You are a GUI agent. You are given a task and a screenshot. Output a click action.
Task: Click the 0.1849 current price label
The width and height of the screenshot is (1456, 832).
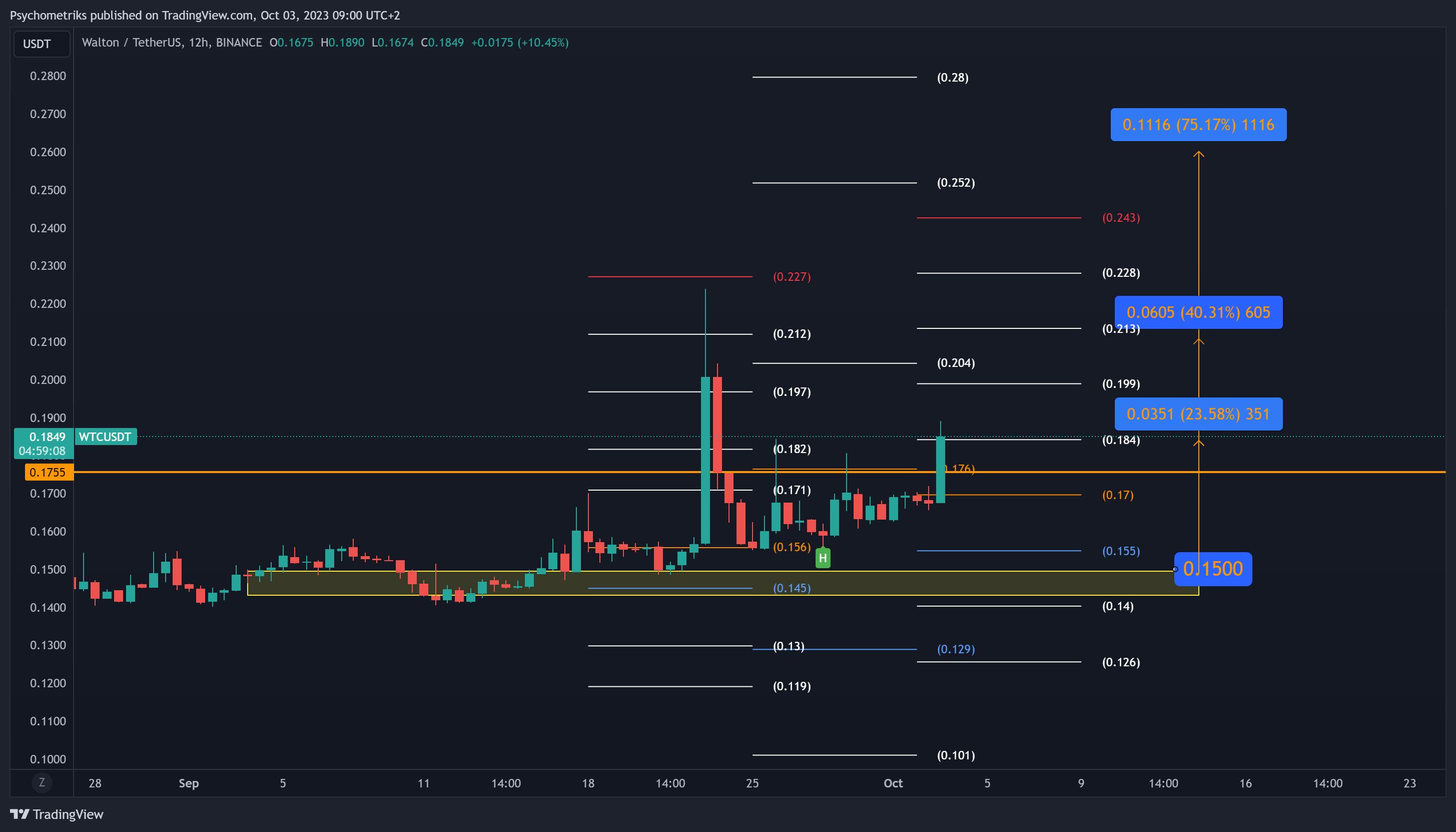48,437
